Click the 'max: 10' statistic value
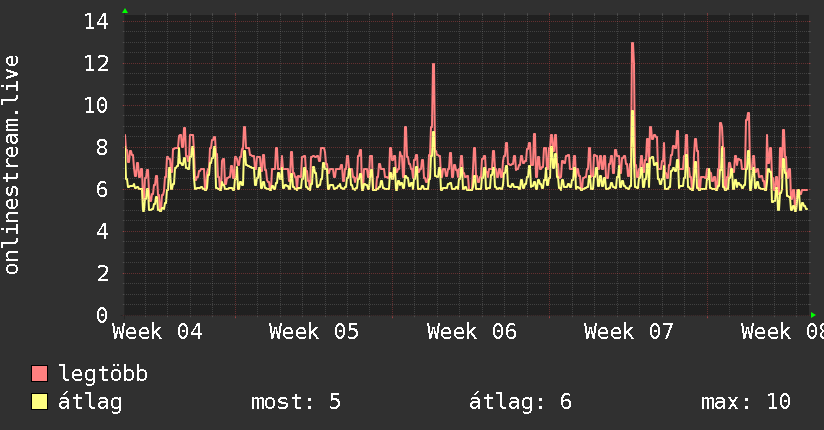 click(746, 402)
